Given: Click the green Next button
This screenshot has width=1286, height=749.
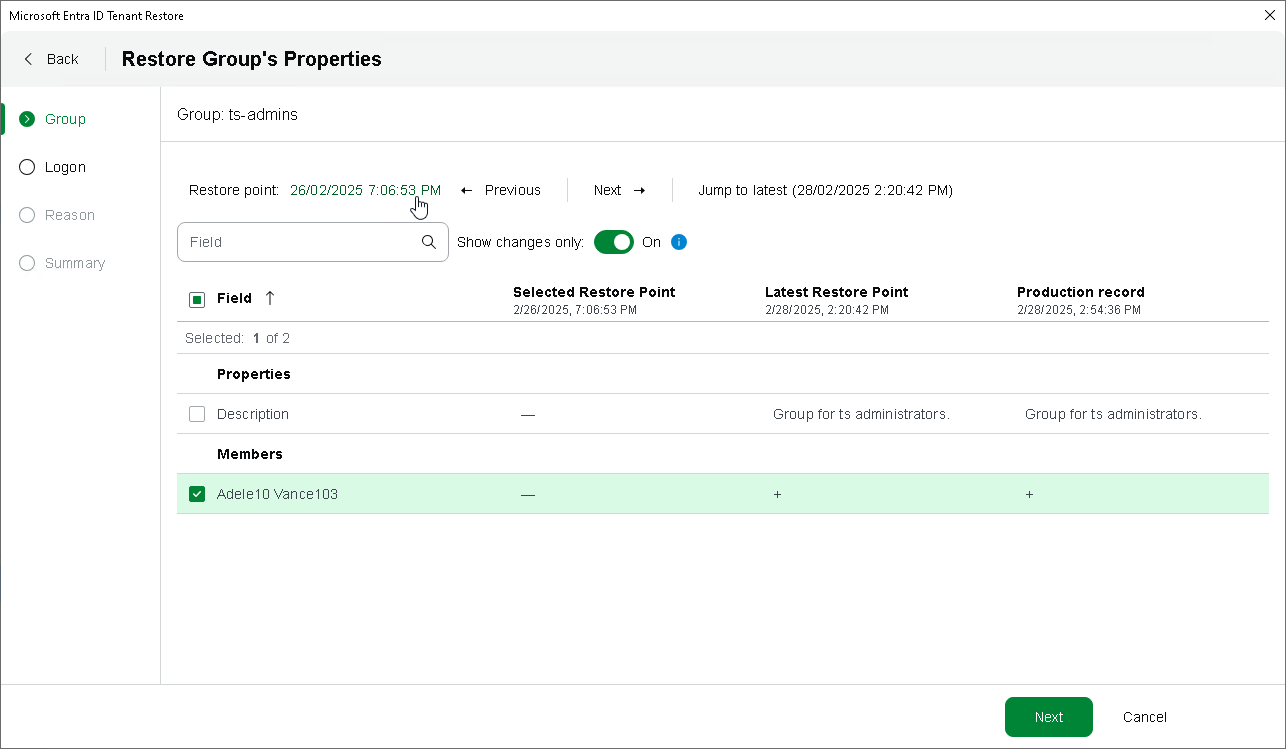Looking at the screenshot, I should 1048,717.
